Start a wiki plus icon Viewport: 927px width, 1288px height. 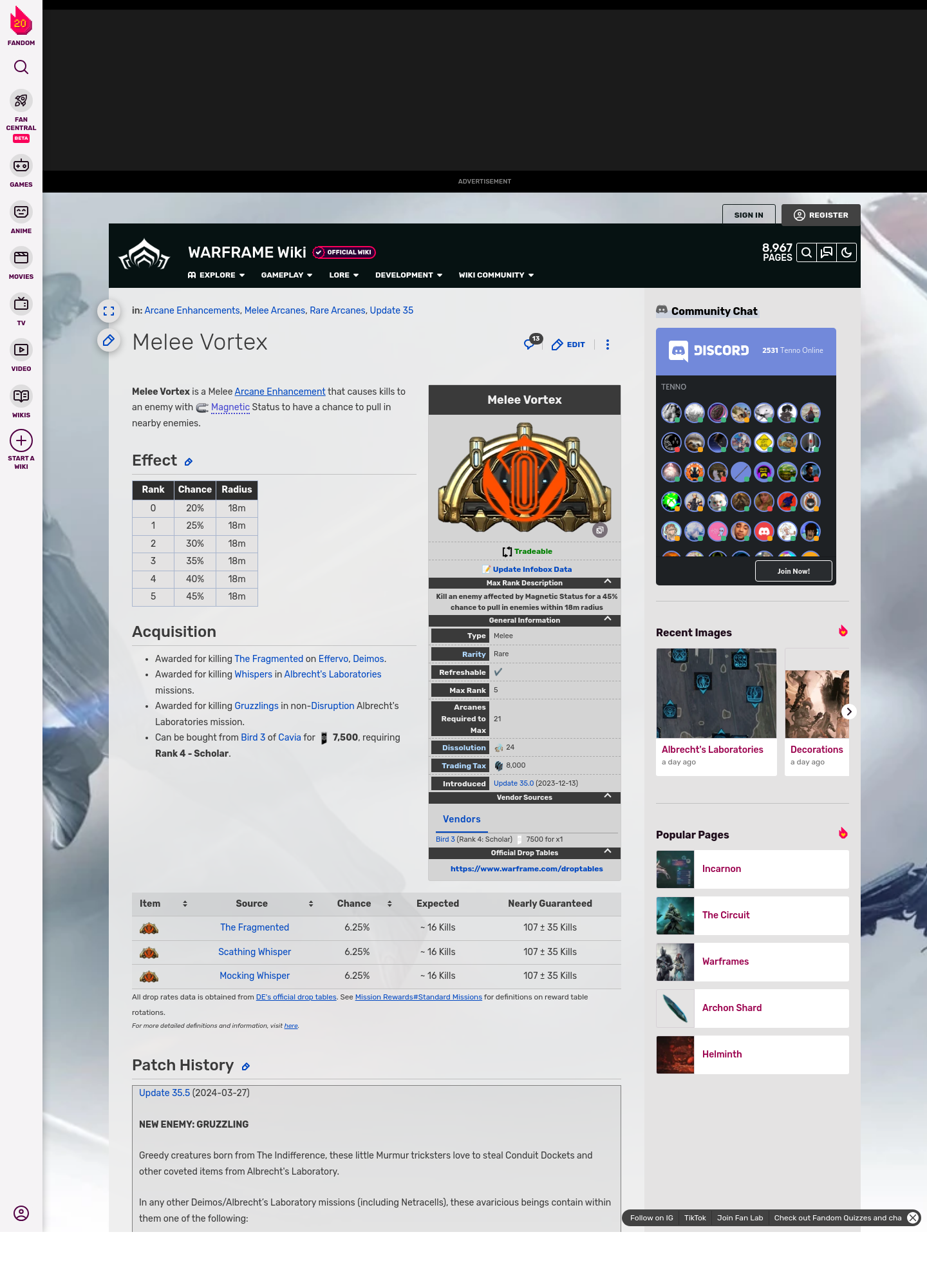[21, 440]
